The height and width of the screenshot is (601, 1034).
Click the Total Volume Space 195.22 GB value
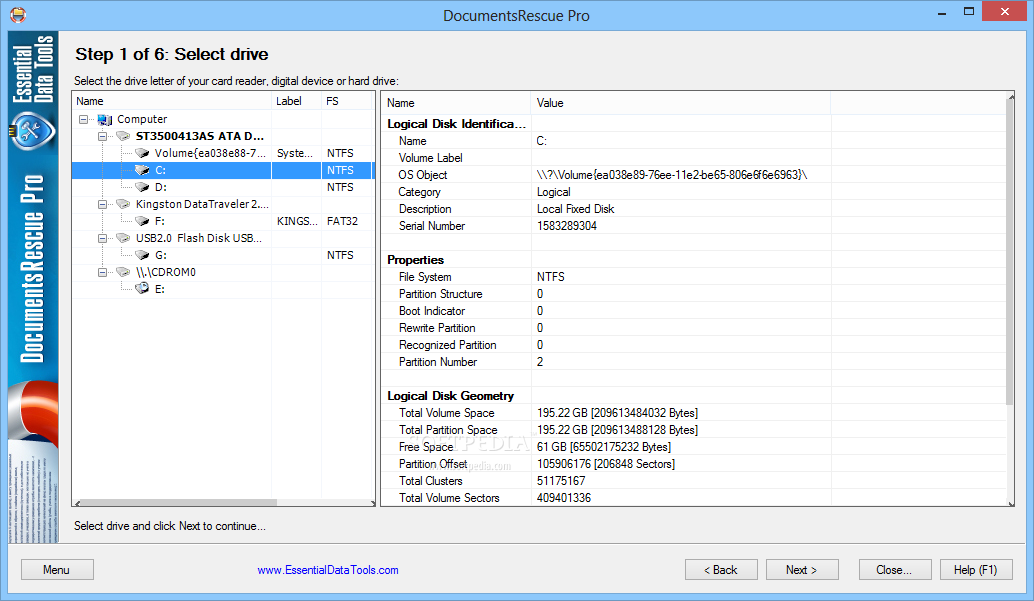point(617,413)
